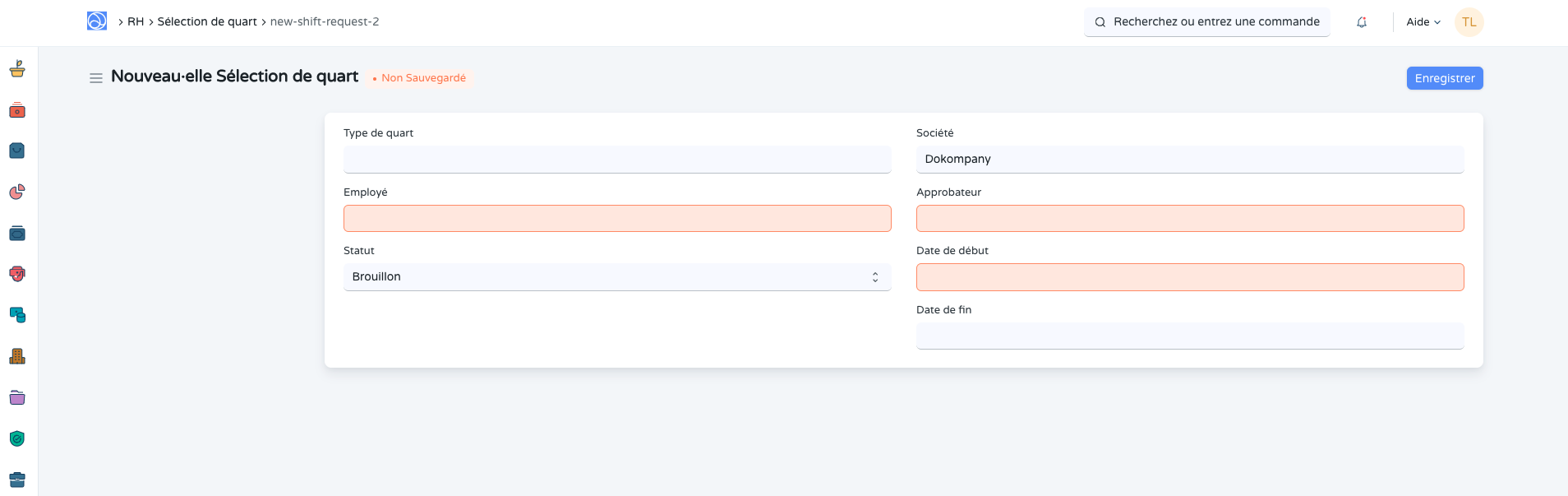Expand the Statut dropdown showing Brouillon
This screenshot has width=1568, height=496.
[616, 277]
